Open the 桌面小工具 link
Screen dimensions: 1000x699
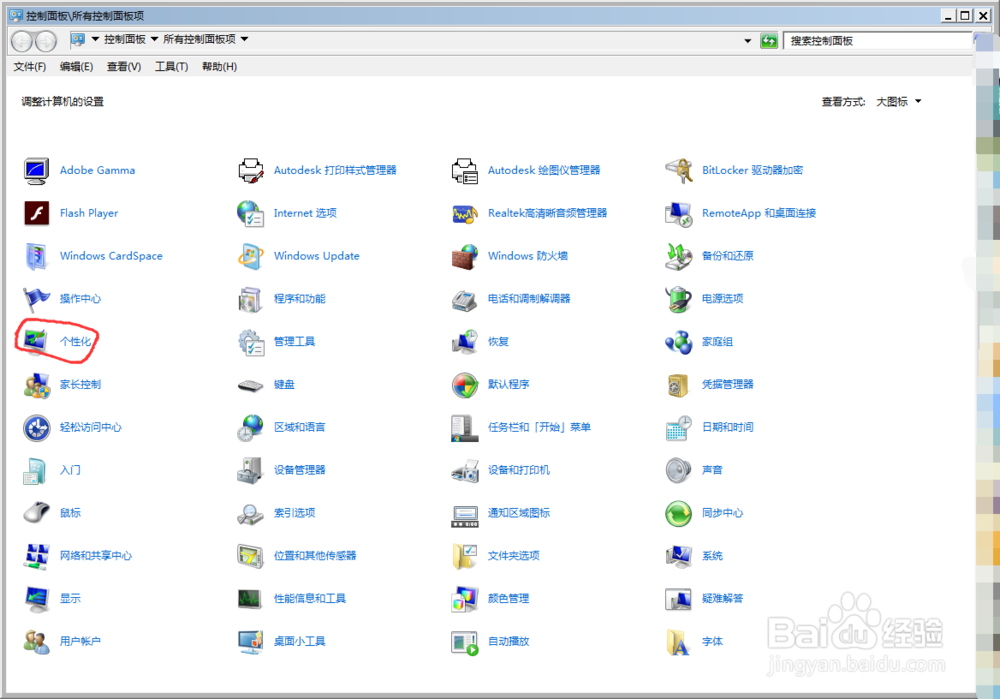[x=300, y=642]
